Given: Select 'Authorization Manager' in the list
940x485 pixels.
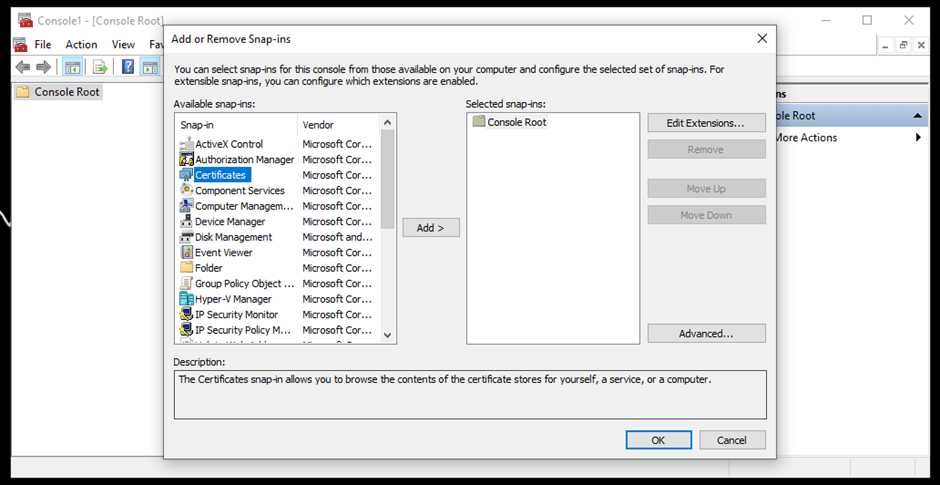Looking at the screenshot, I should click(x=245, y=159).
